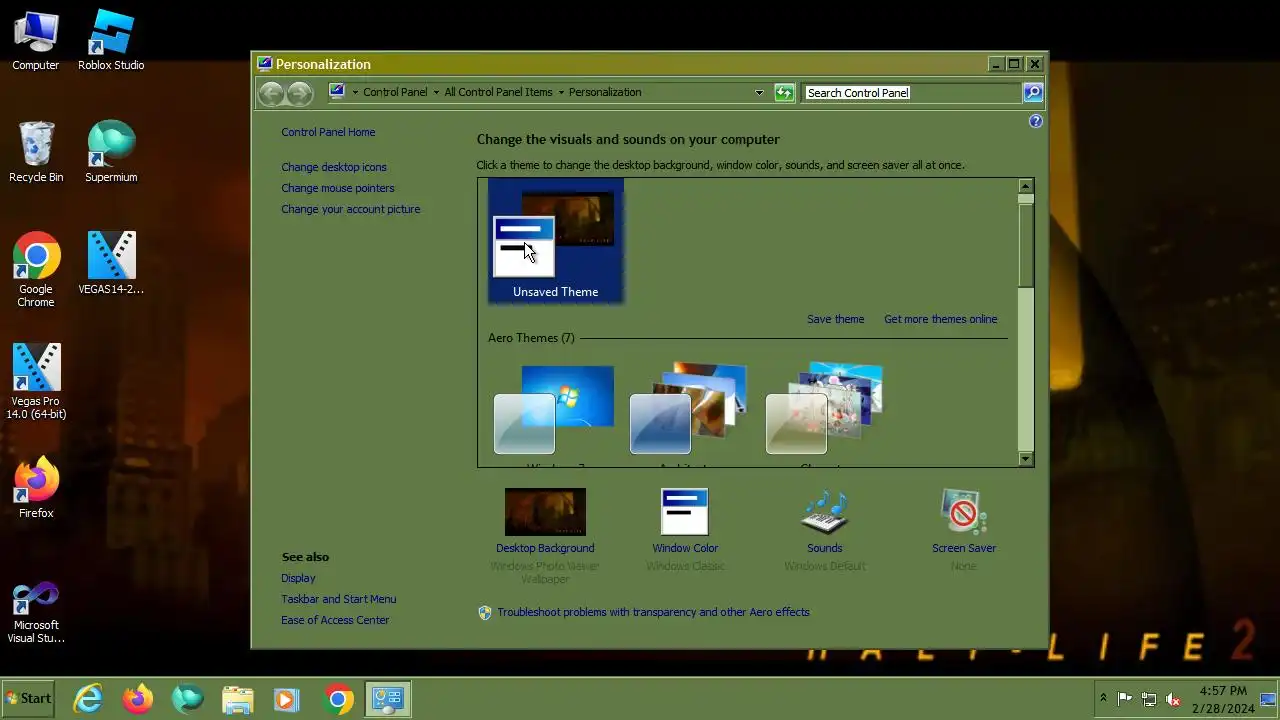Select the Windows 7 Aero theme
This screenshot has width=1280, height=720.
point(555,413)
